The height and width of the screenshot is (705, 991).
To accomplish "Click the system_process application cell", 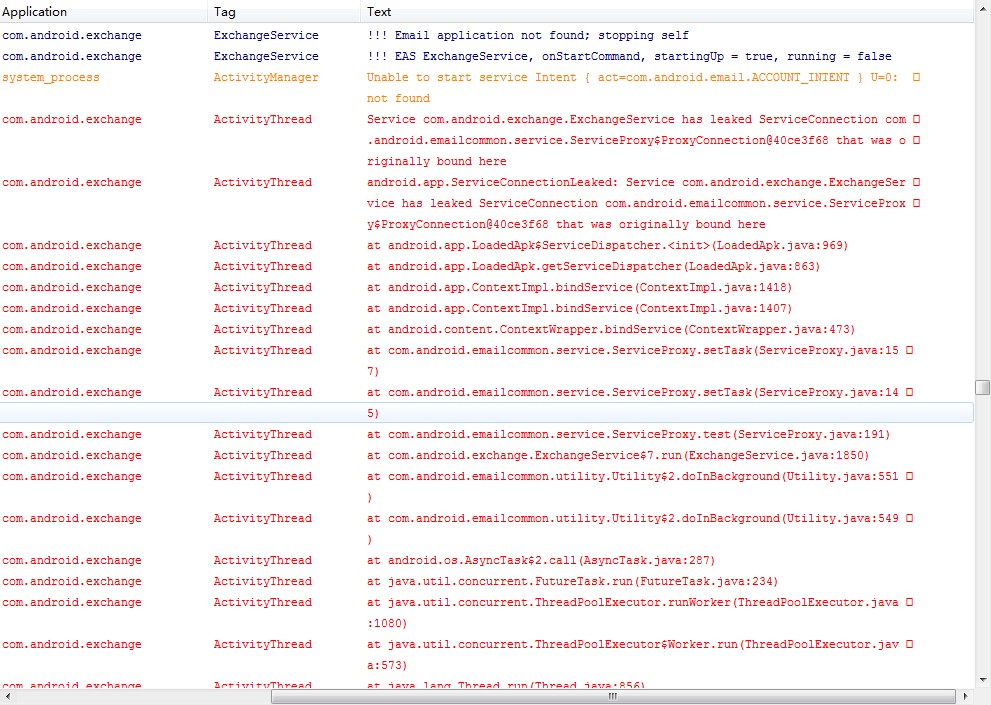I will [x=51, y=77].
